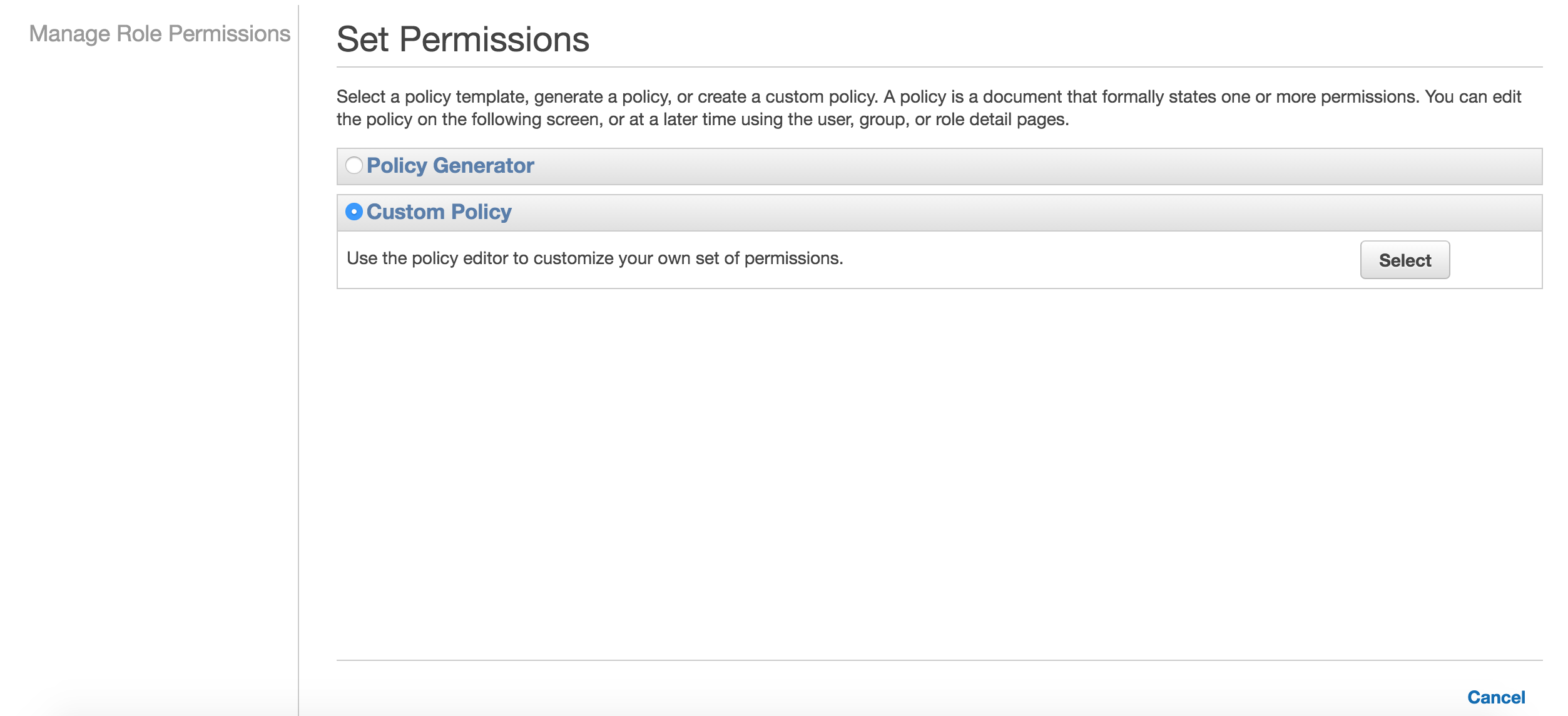Click the filled Custom Policy radio indicator
This screenshot has width=1568, height=716.
point(354,213)
